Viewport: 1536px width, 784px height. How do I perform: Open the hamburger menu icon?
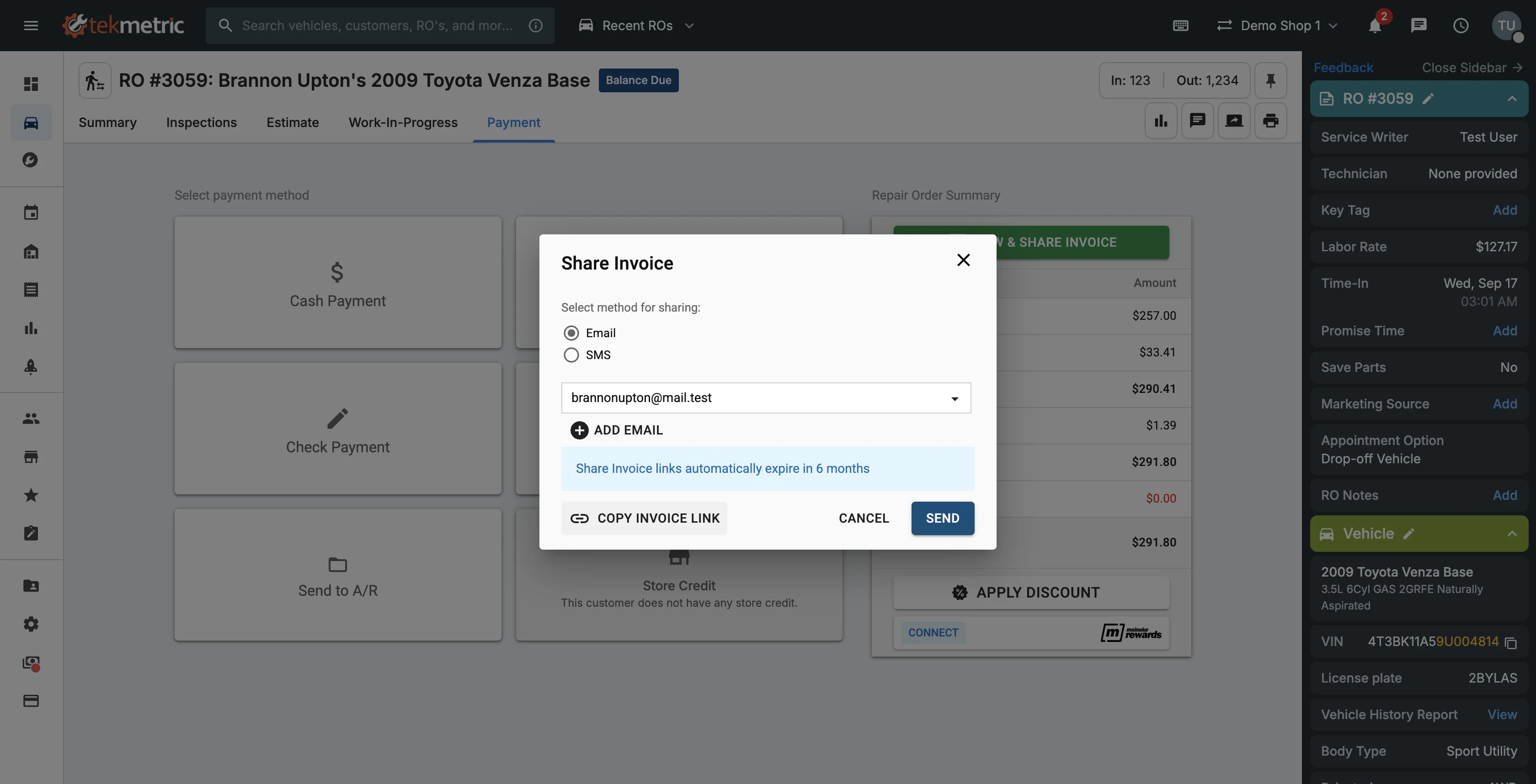click(x=31, y=26)
